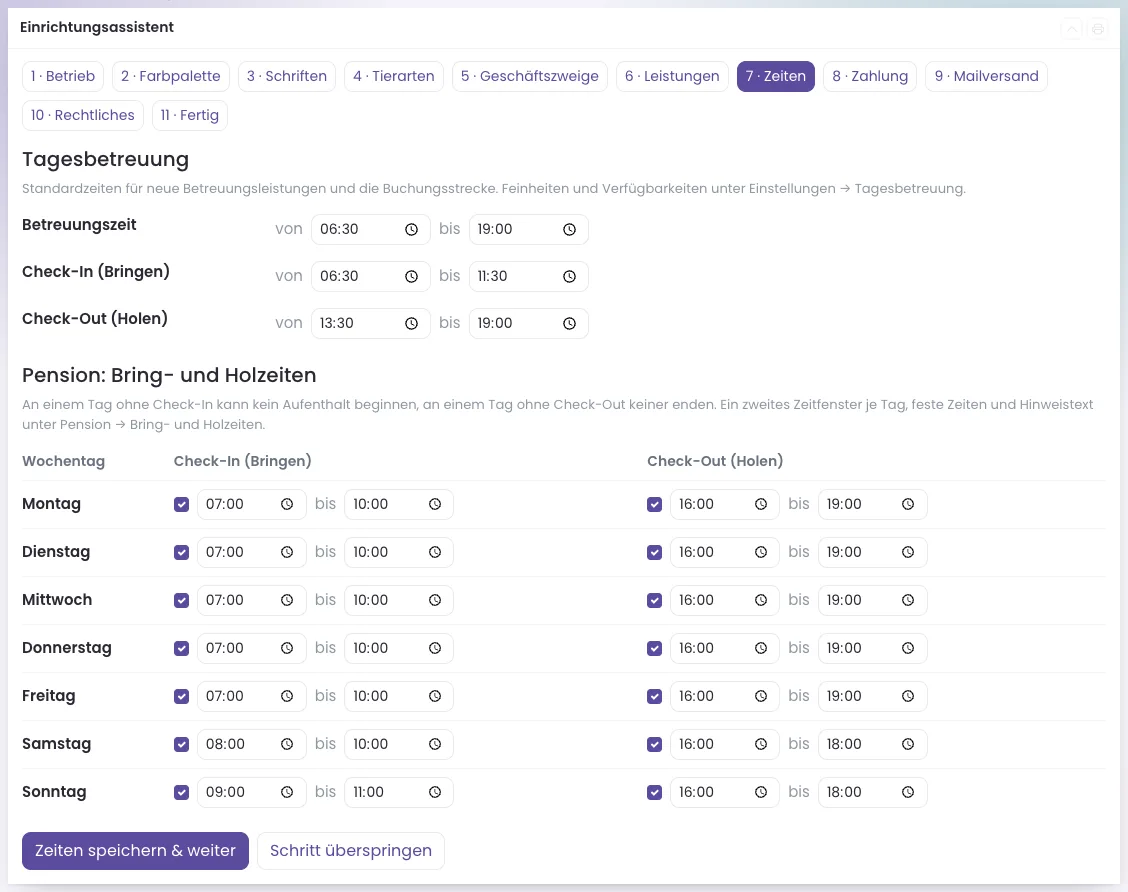
Task: Toggle Mittwoch check-out checkbox
Action: point(655,600)
